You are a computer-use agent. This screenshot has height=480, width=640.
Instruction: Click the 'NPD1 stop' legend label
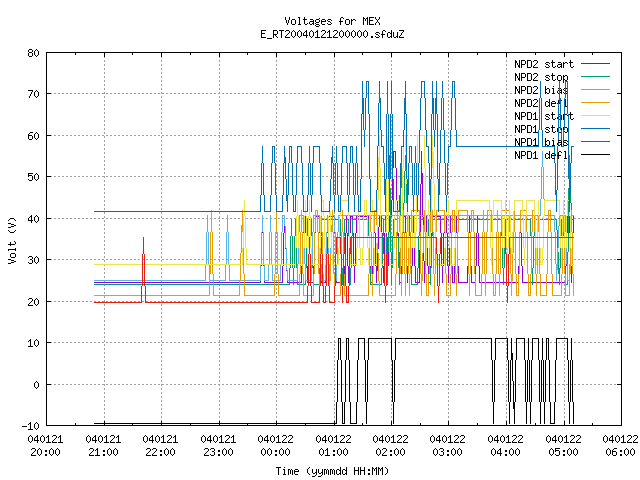pyautogui.click(x=541, y=129)
